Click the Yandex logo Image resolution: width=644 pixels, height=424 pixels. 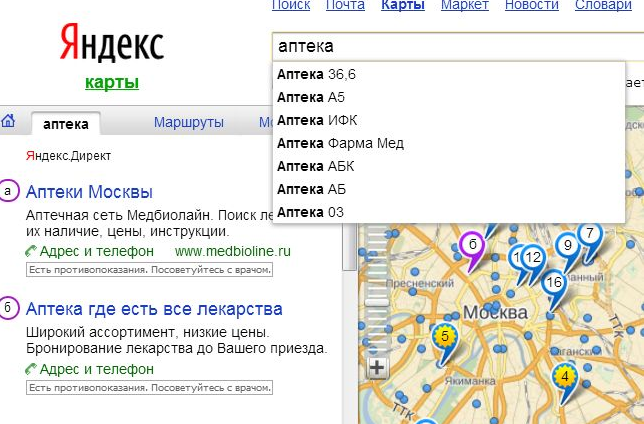tap(111, 41)
